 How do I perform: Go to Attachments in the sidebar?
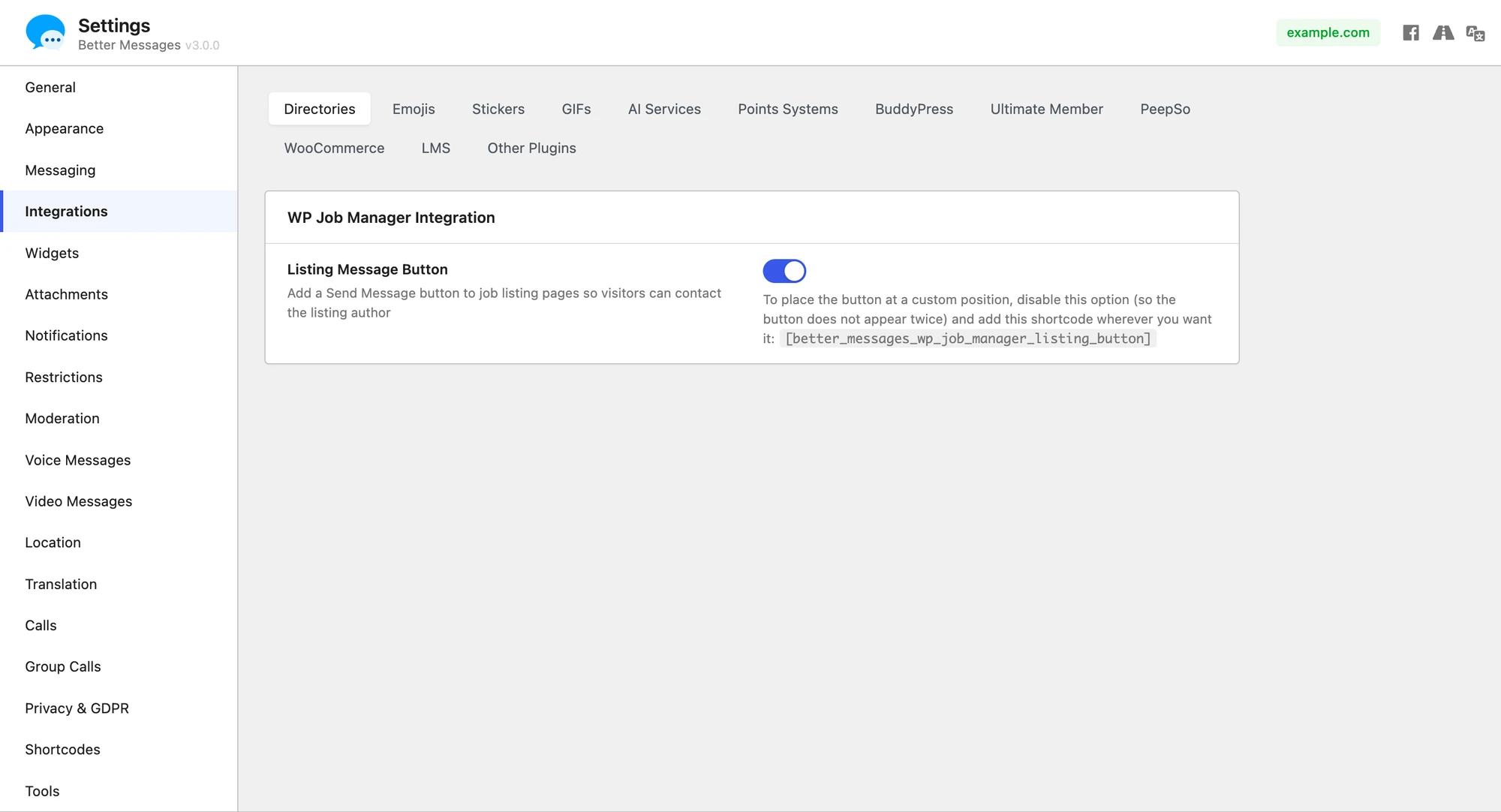click(x=119, y=294)
